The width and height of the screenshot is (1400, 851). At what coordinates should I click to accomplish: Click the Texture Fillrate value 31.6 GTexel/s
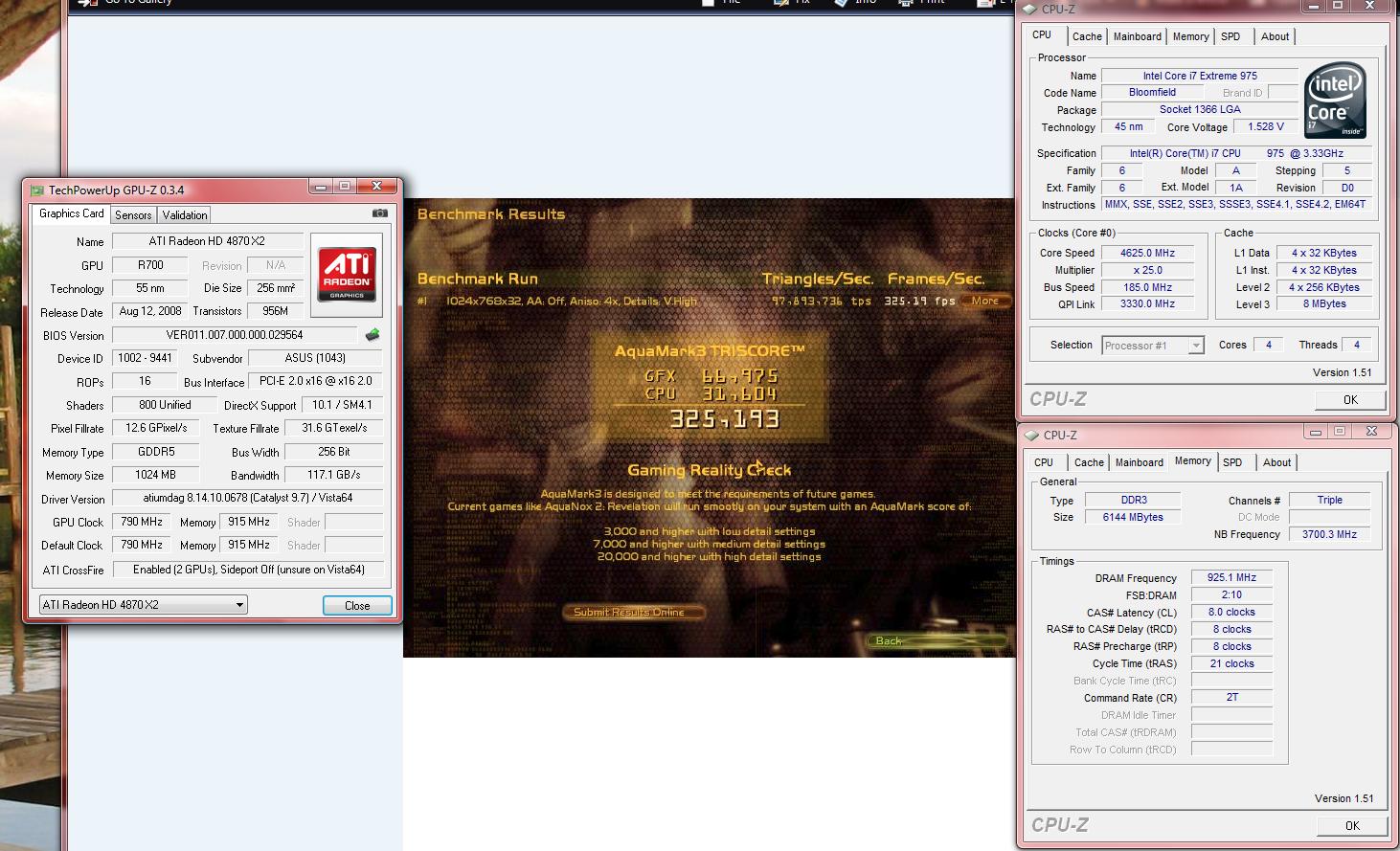pos(334,428)
